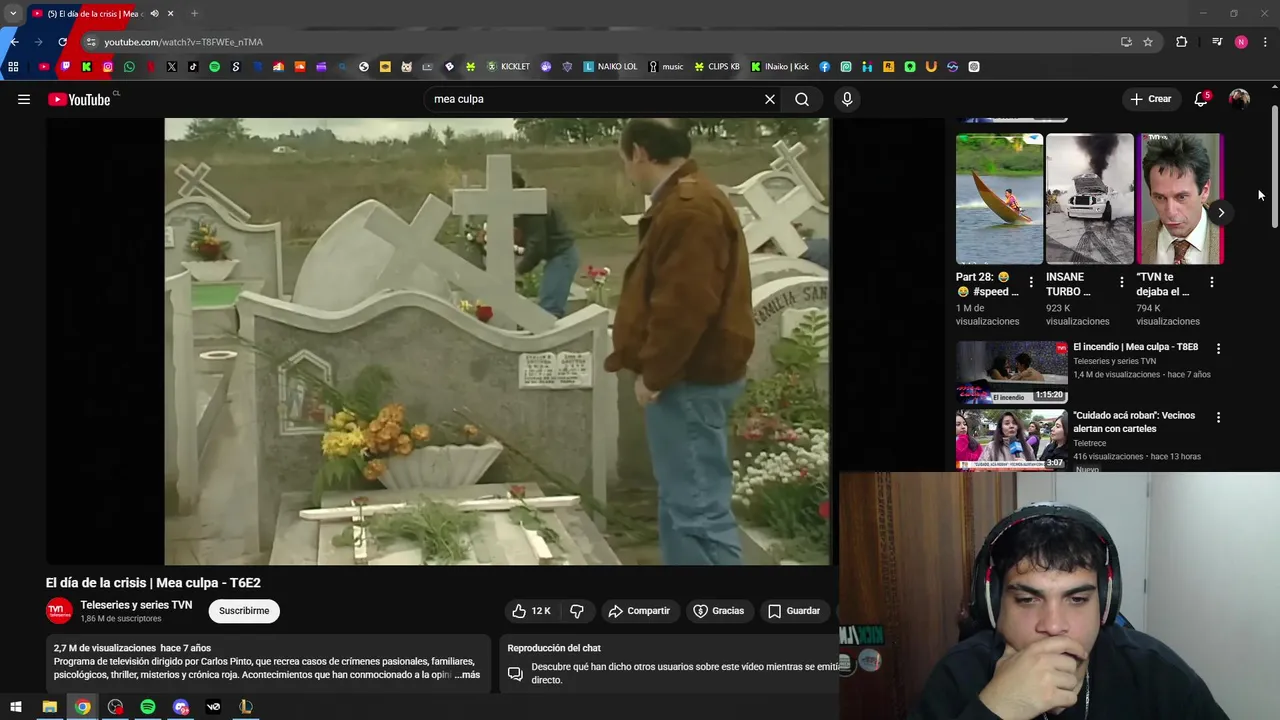Screen dimensions: 1280x720
Task: Open options for INSANE TURBO short
Action: pyautogui.click(x=1121, y=283)
